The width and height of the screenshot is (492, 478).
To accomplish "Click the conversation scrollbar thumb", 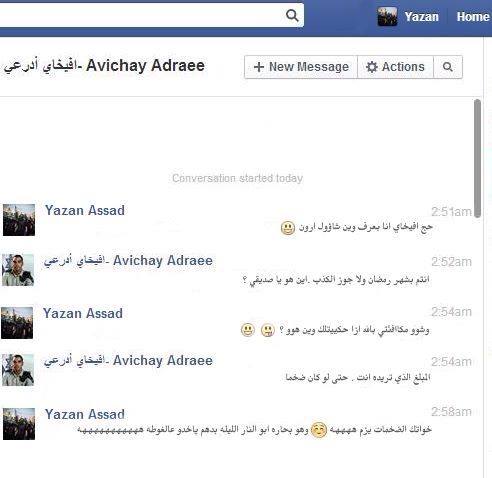I will [477, 158].
